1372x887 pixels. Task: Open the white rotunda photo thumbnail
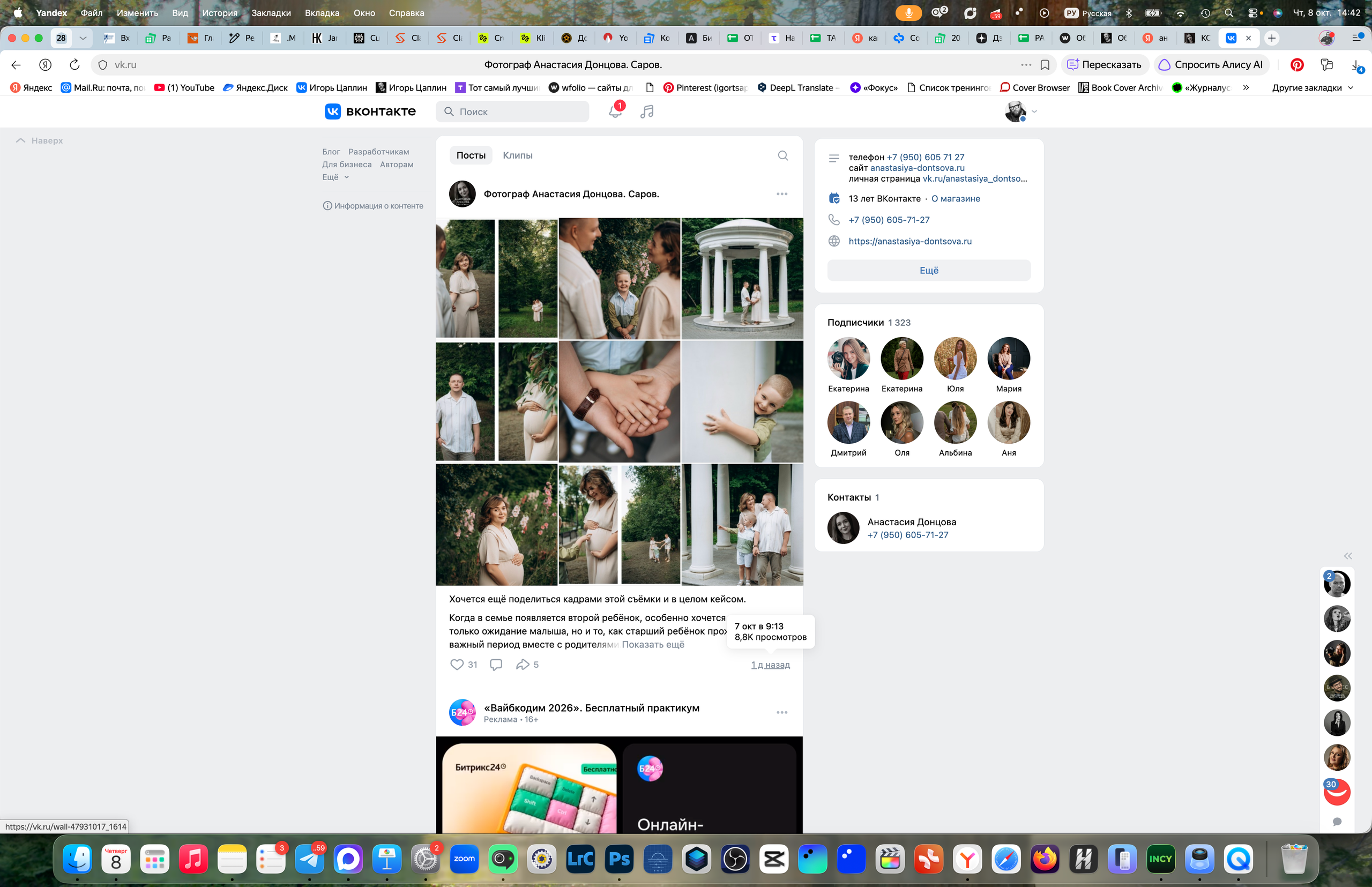tap(742, 278)
